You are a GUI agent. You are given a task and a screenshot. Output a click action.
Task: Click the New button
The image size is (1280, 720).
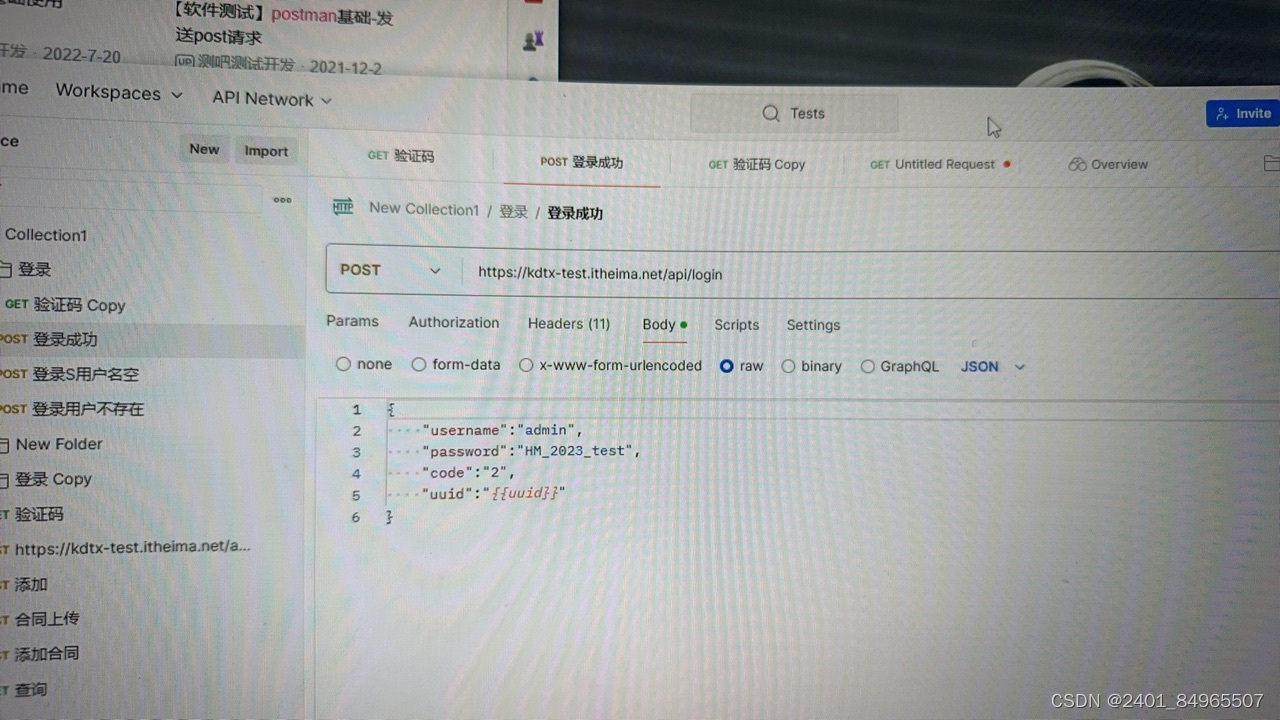(204, 149)
